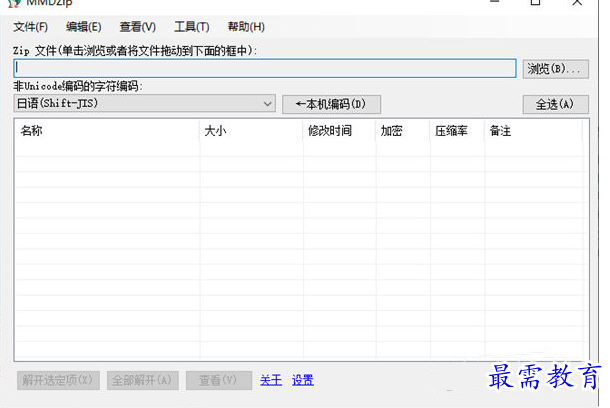Click the 全部解开(A) button
Viewport: 610px width, 408px height.
tap(143, 380)
